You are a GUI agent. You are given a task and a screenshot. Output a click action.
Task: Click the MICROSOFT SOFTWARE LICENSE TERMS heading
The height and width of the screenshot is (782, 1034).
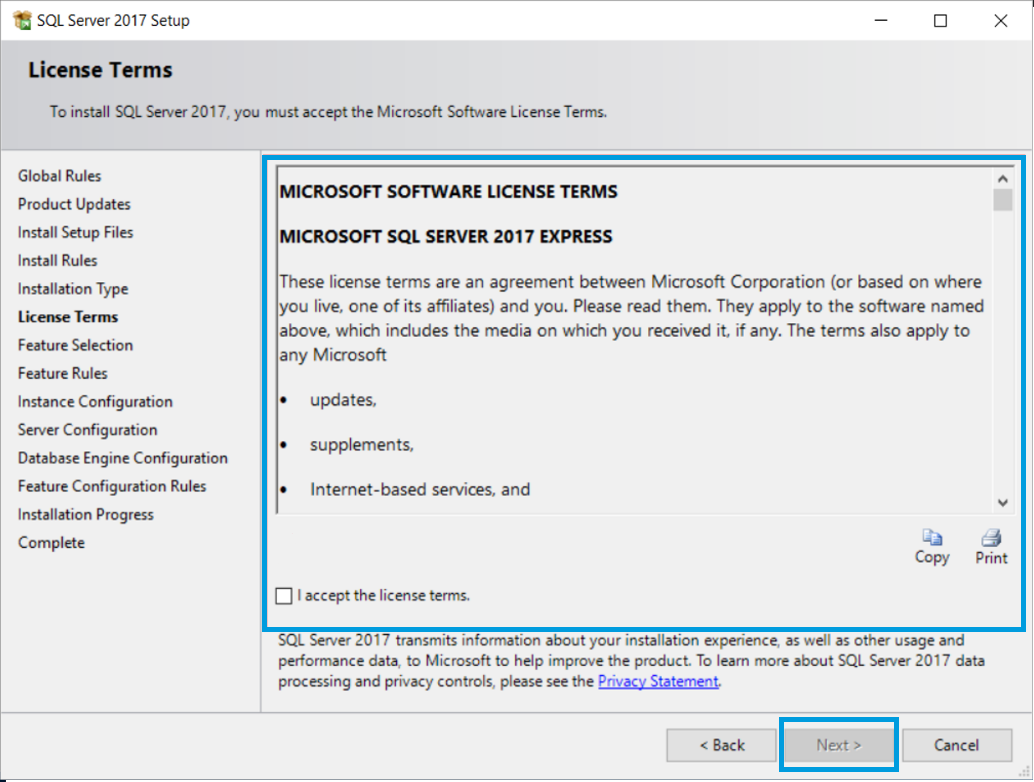(x=448, y=192)
